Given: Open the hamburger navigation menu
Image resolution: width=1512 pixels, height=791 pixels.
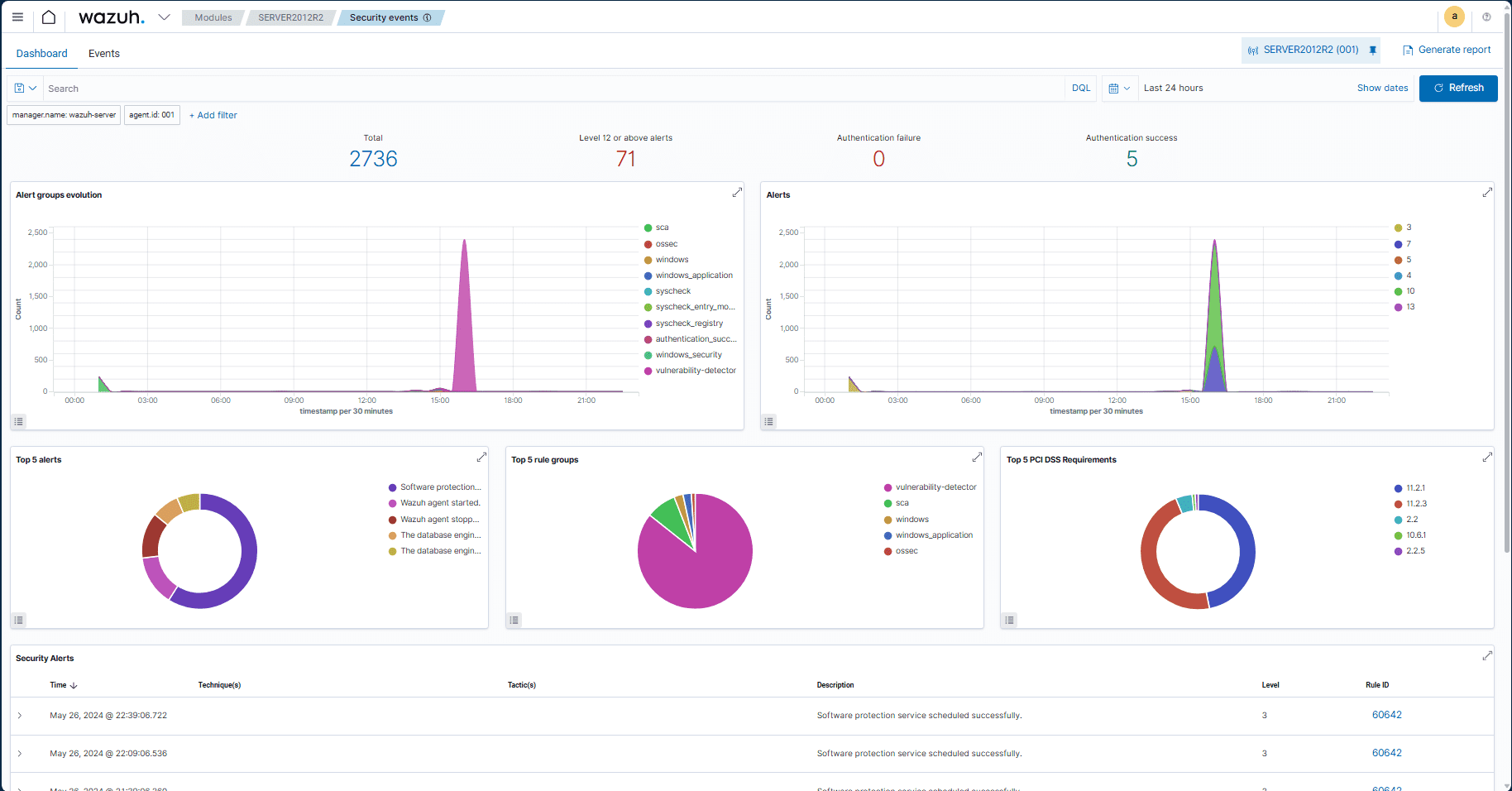Looking at the screenshot, I should click(x=17, y=17).
